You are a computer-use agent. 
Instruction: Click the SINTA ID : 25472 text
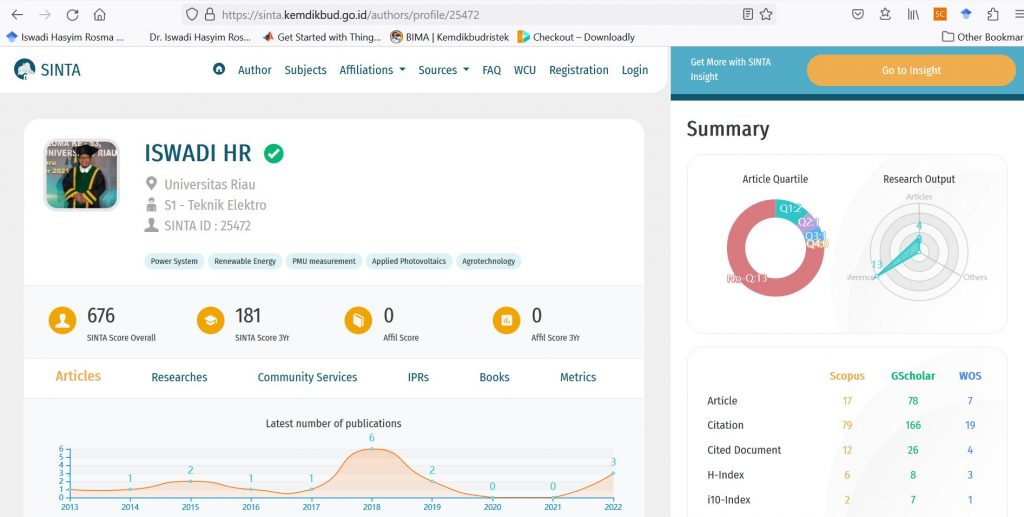208,226
